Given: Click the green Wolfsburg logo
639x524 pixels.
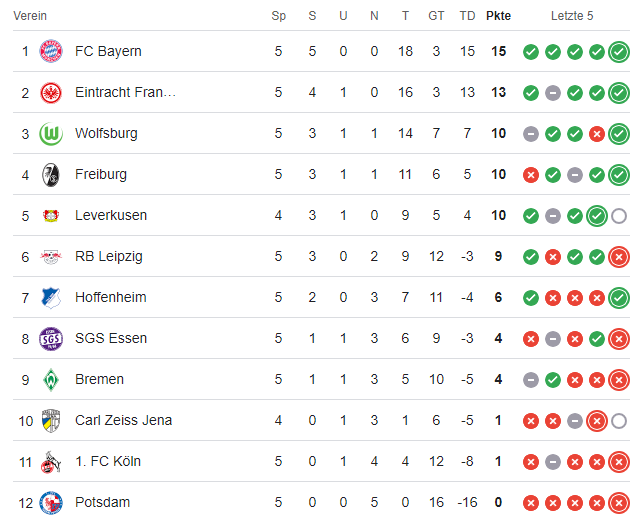Looking at the screenshot, I should pos(51,133).
